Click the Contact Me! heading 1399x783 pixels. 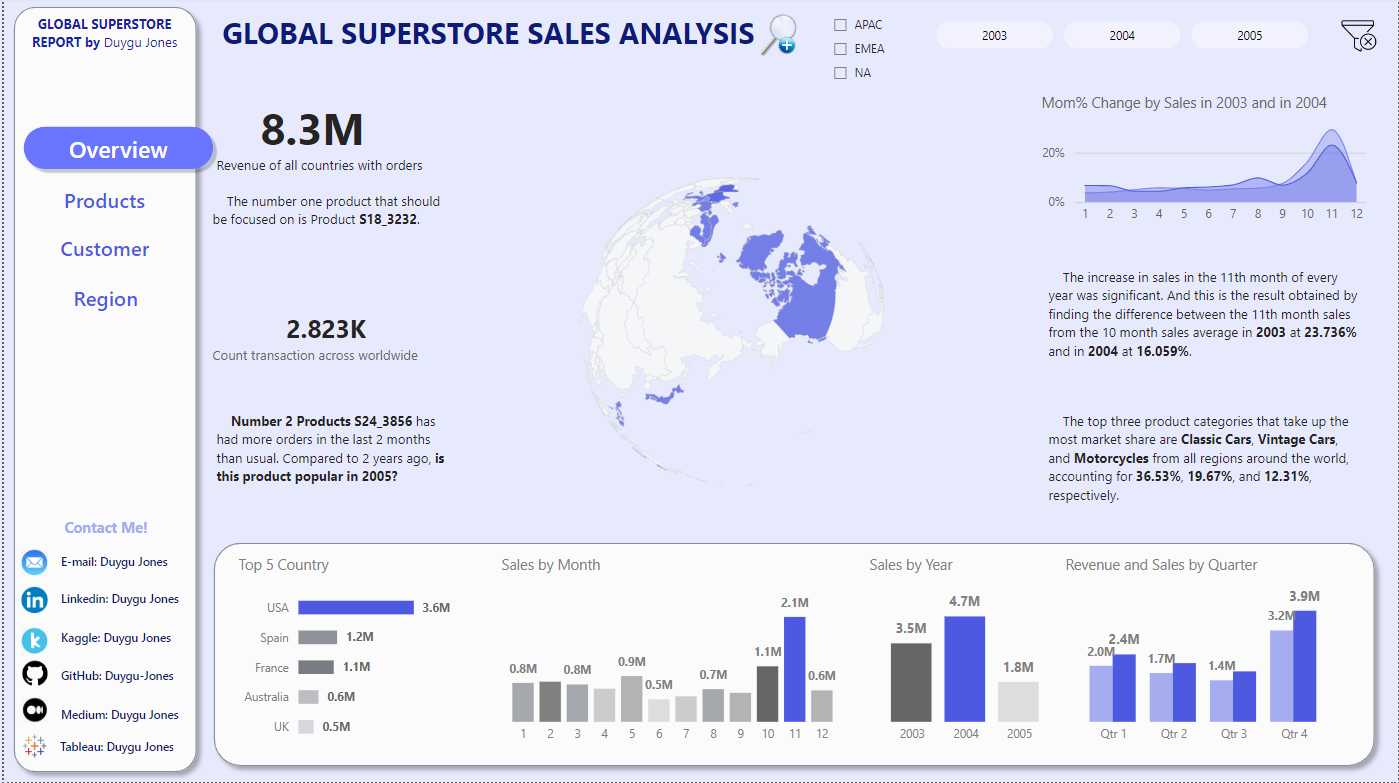[106, 528]
